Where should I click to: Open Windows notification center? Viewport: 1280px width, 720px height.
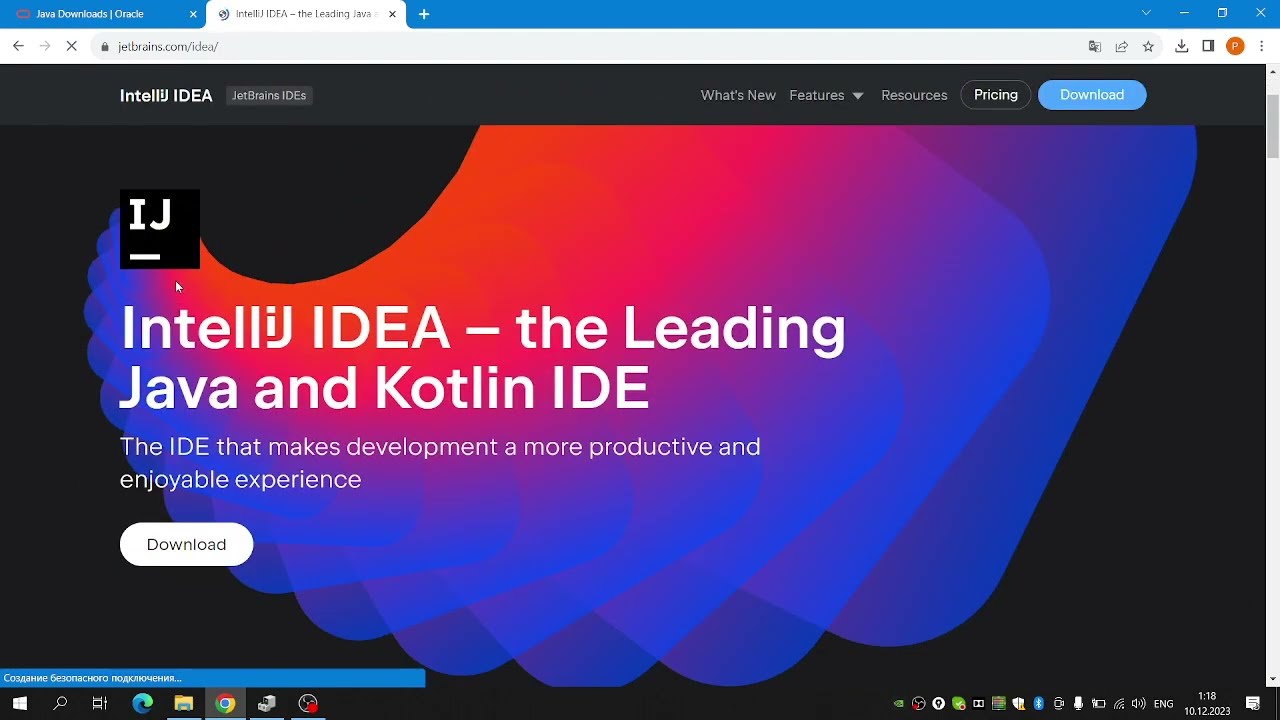point(1252,704)
